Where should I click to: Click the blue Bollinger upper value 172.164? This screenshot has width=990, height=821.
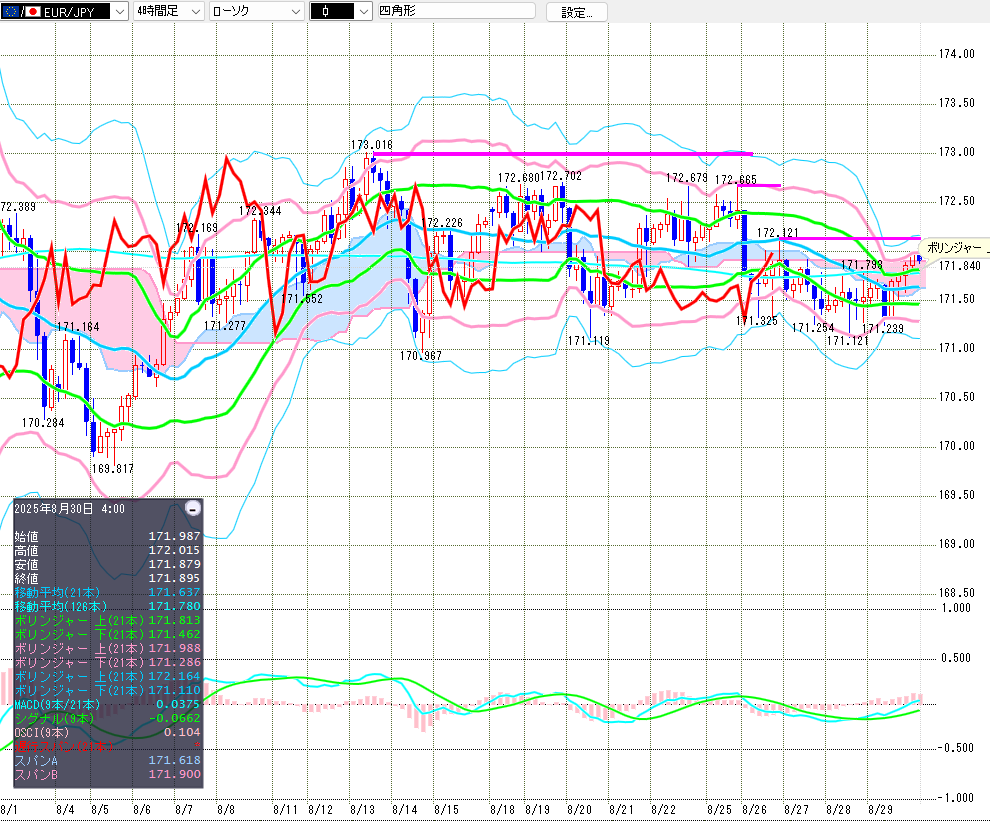tap(174, 676)
